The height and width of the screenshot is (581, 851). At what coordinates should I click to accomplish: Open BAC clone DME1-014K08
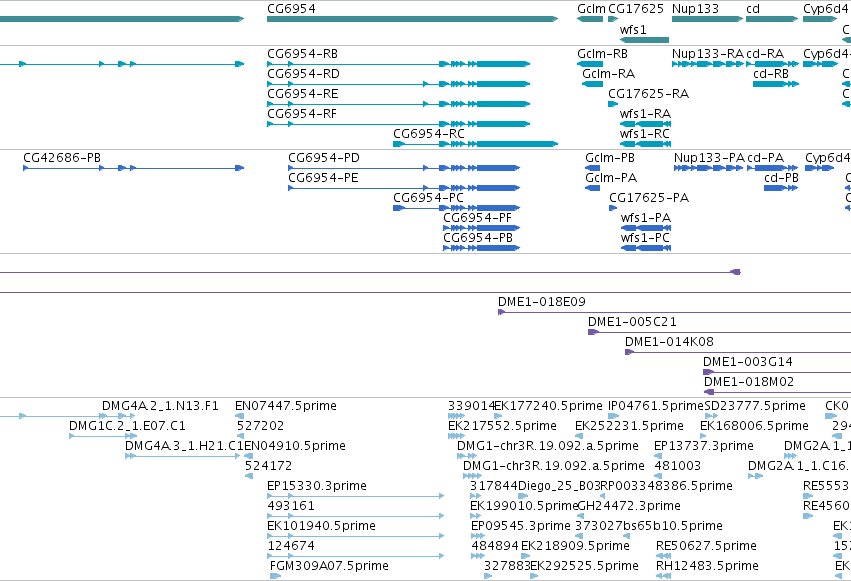(738, 353)
